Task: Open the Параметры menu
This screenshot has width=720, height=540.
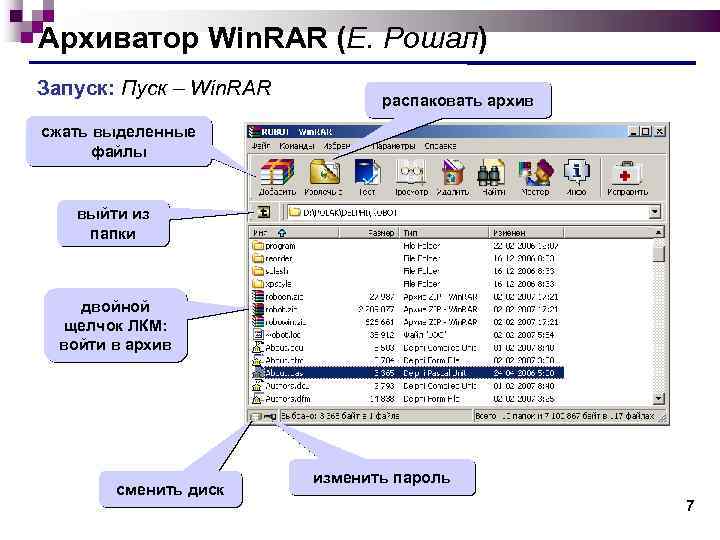Action: pos(393,146)
